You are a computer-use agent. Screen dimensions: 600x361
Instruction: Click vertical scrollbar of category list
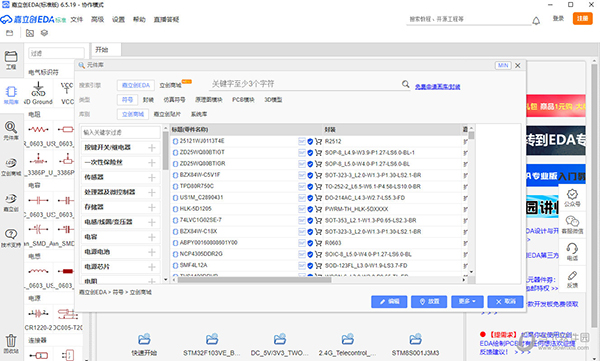tap(165, 150)
